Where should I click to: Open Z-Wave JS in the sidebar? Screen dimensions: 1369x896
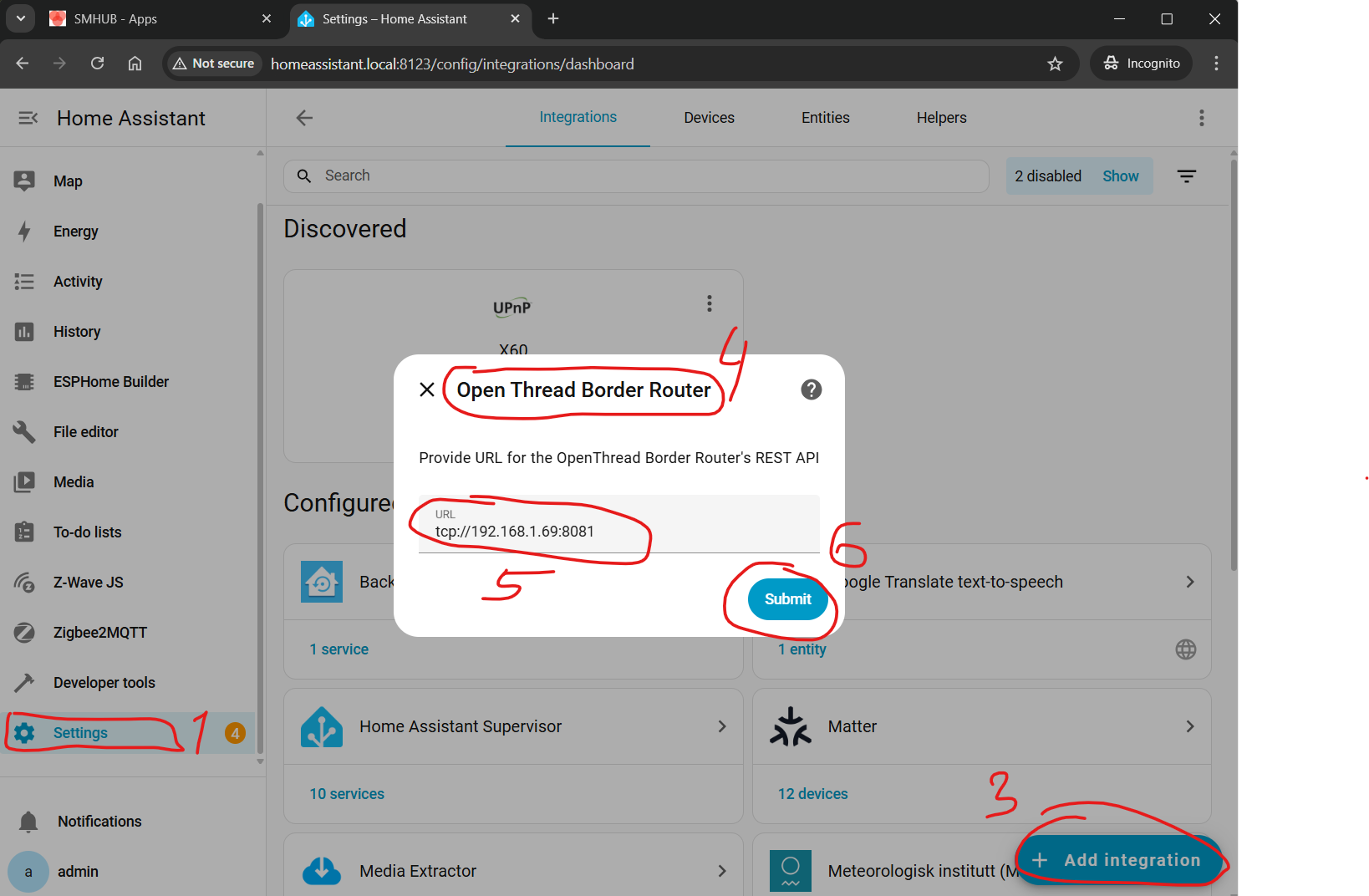point(88,583)
